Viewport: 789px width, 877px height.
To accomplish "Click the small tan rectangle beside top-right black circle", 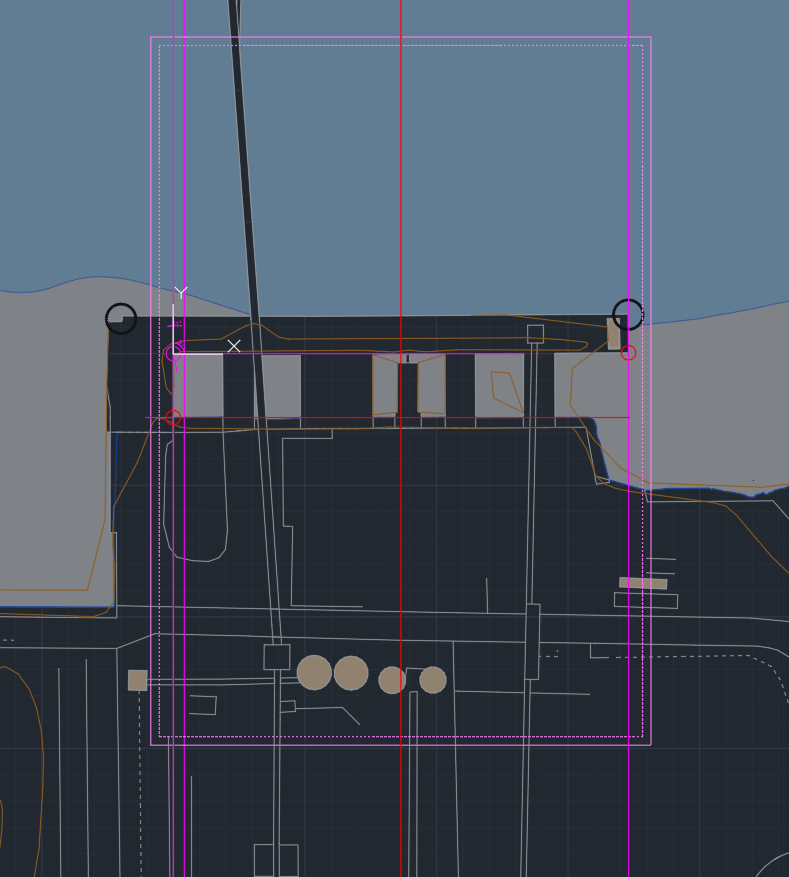I will pos(613,334).
